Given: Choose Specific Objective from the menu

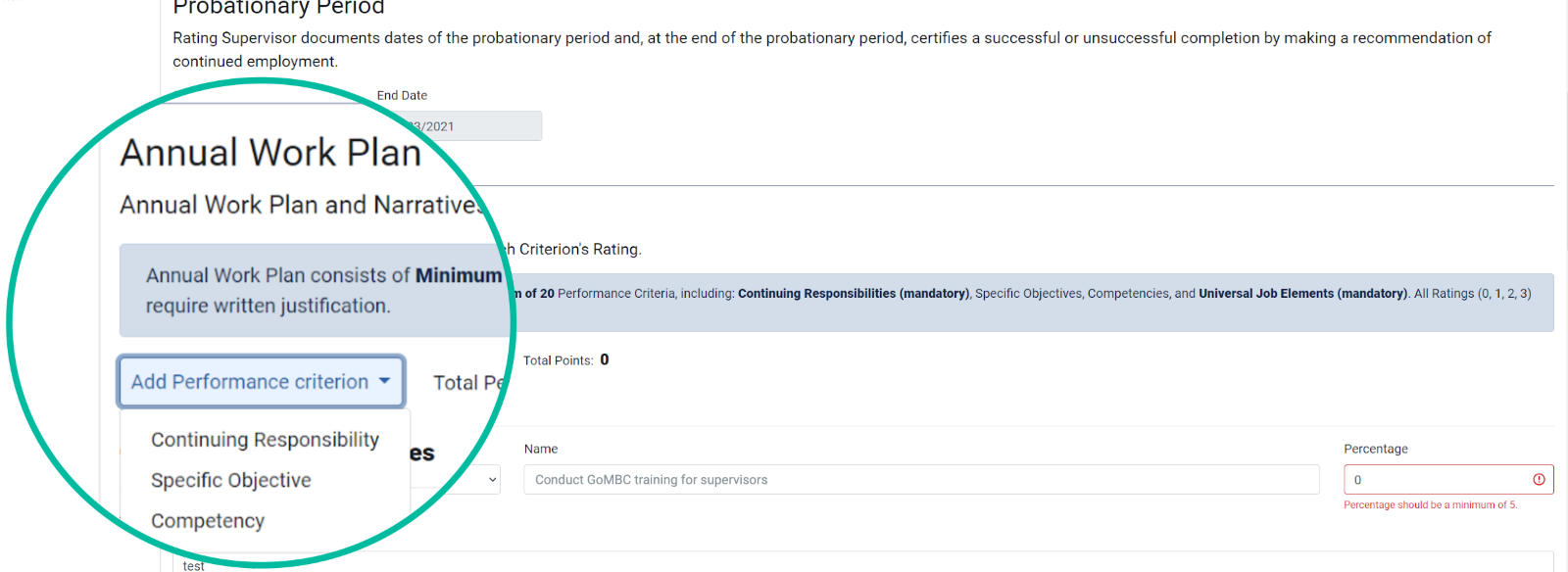Looking at the screenshot, I should point(231,480).
